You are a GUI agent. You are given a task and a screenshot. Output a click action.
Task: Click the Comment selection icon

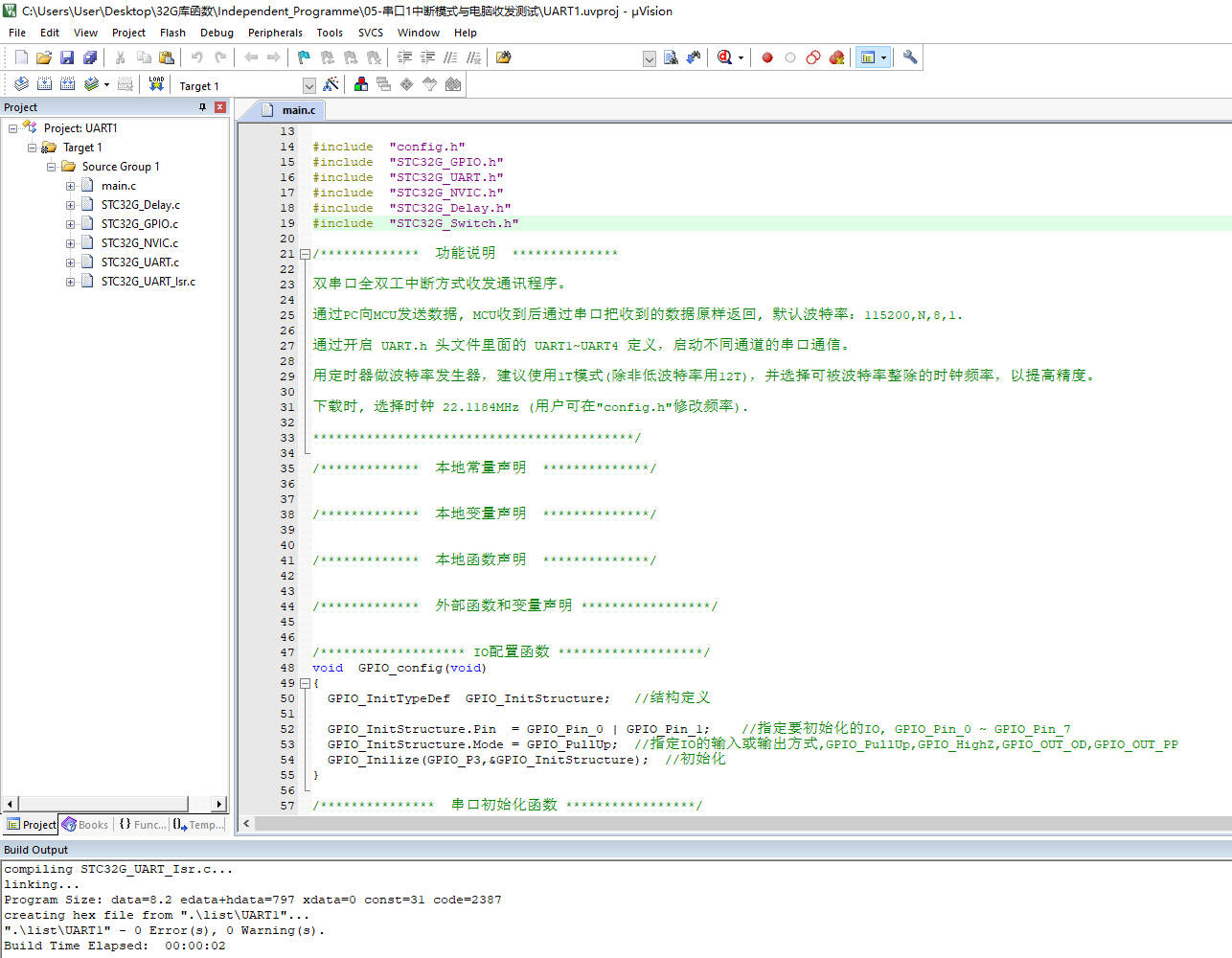point(450,57)
